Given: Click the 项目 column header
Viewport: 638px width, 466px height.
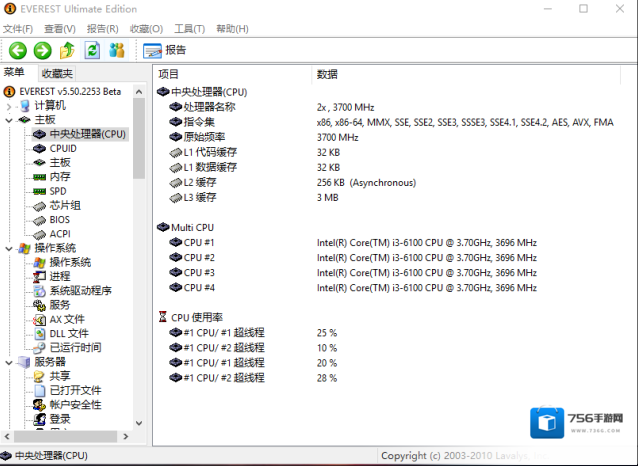Looking at the screenshot, I should [x=169, y=74].
